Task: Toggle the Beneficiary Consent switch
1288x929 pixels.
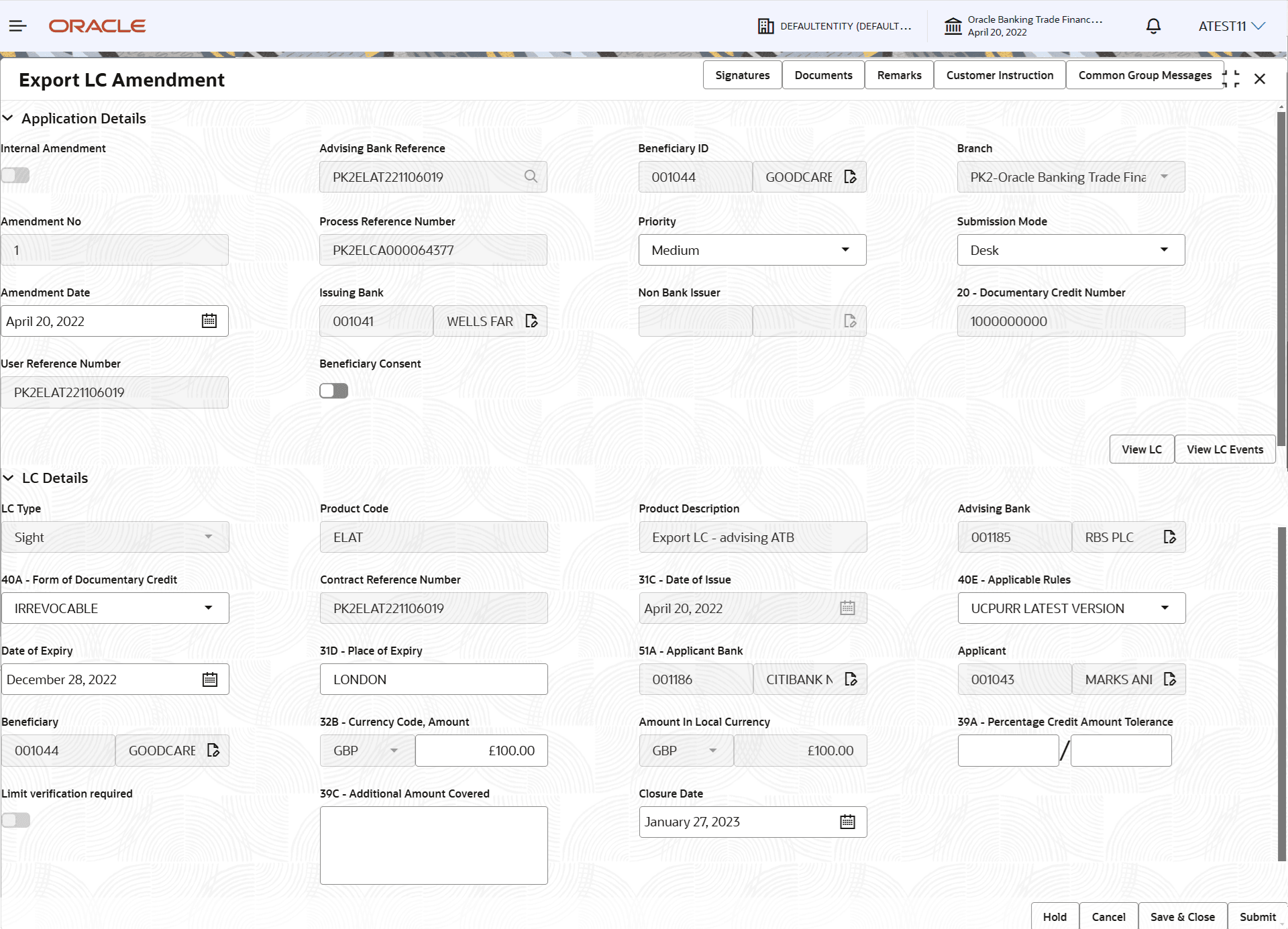Action: (x=333, y=390)
